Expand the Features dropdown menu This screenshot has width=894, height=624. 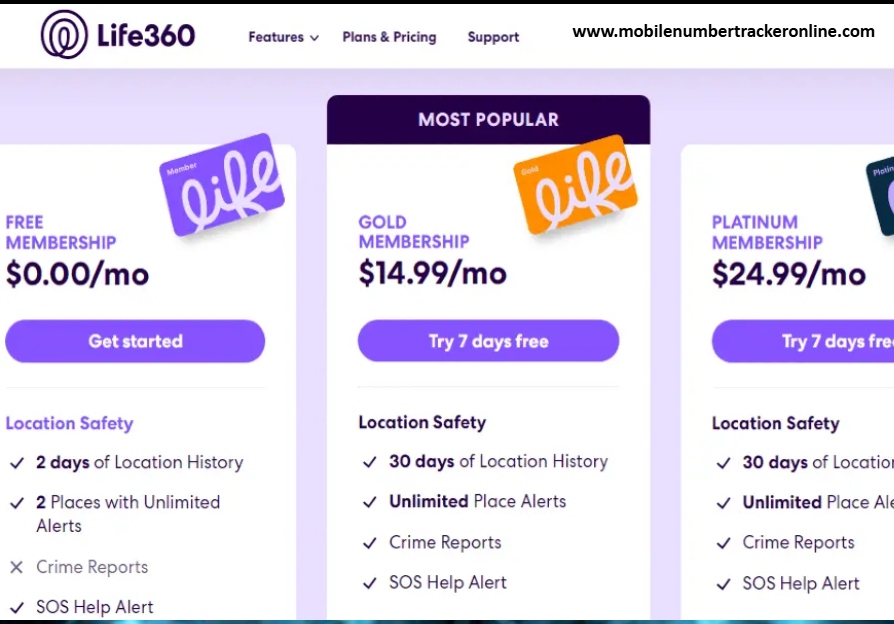point(276,37)
